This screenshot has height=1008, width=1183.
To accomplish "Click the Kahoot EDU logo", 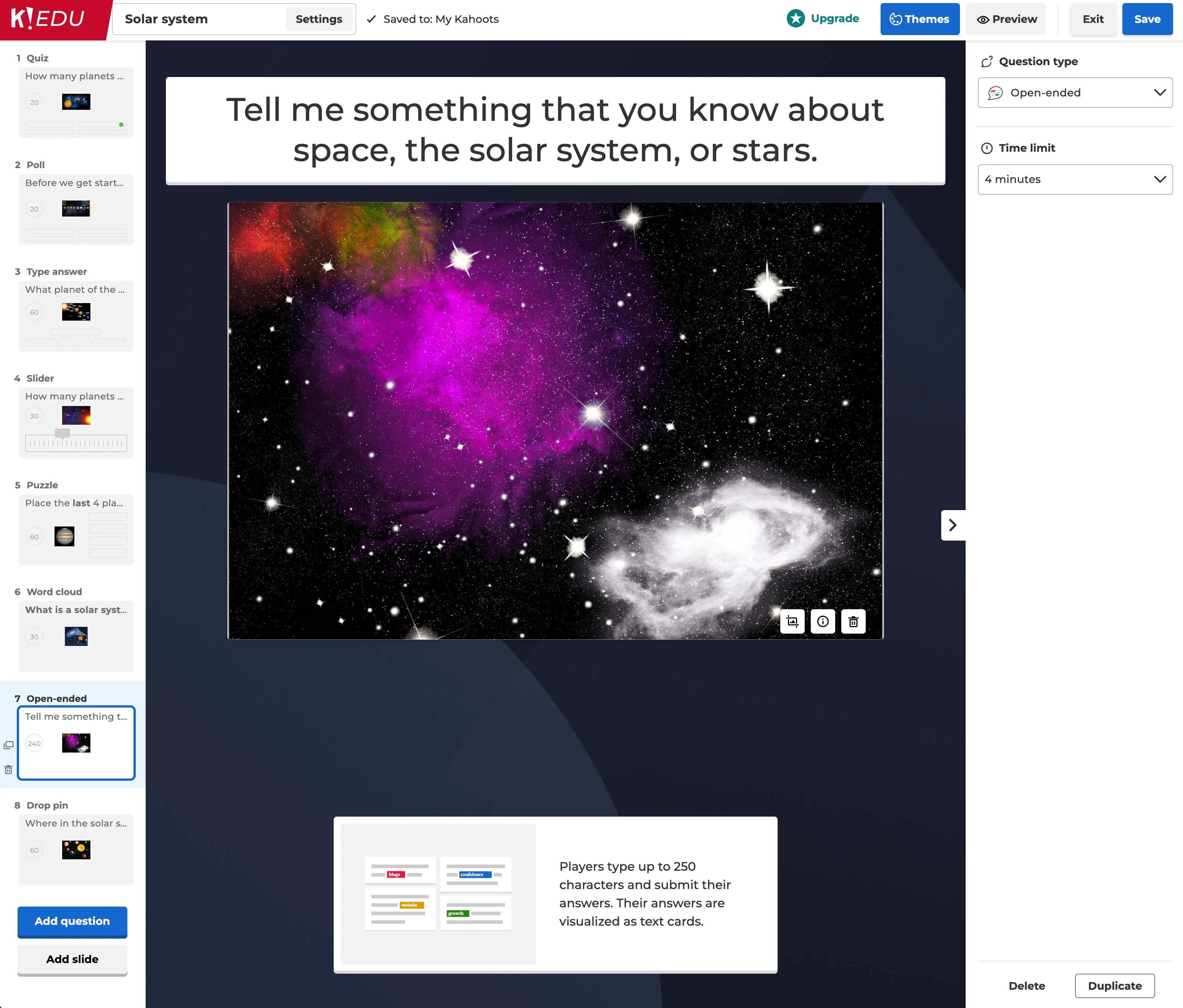I will tap(48, 19).
